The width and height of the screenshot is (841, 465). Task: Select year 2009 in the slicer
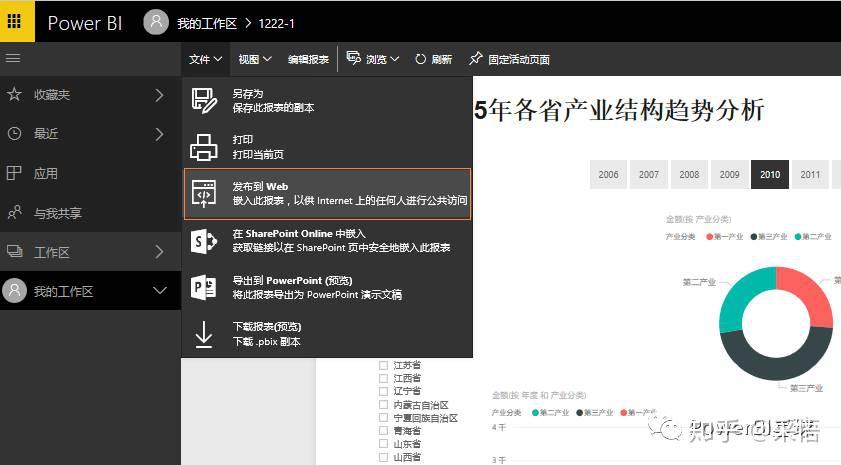(x=729, y=174)
